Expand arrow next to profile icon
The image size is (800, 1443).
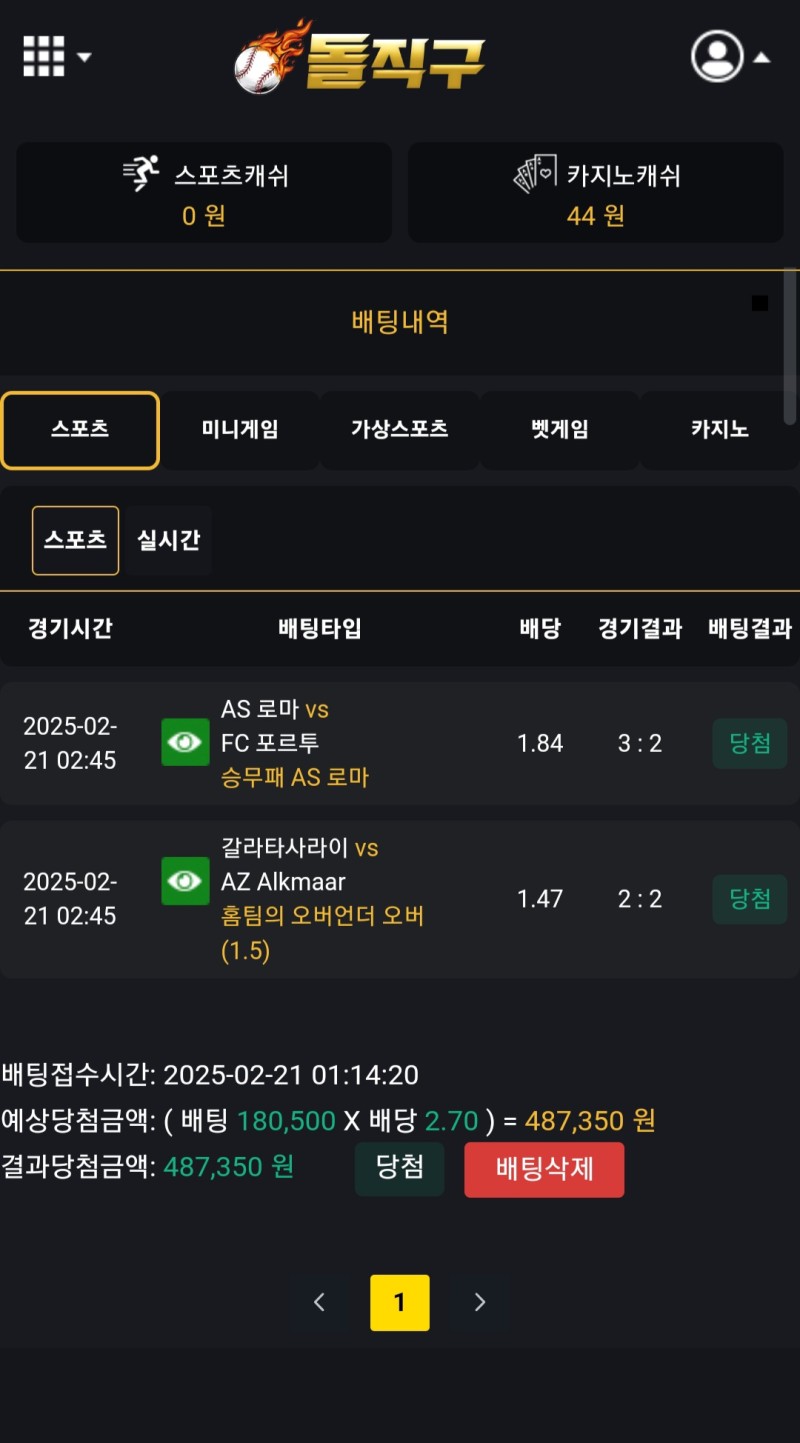(x=762, y=58)
